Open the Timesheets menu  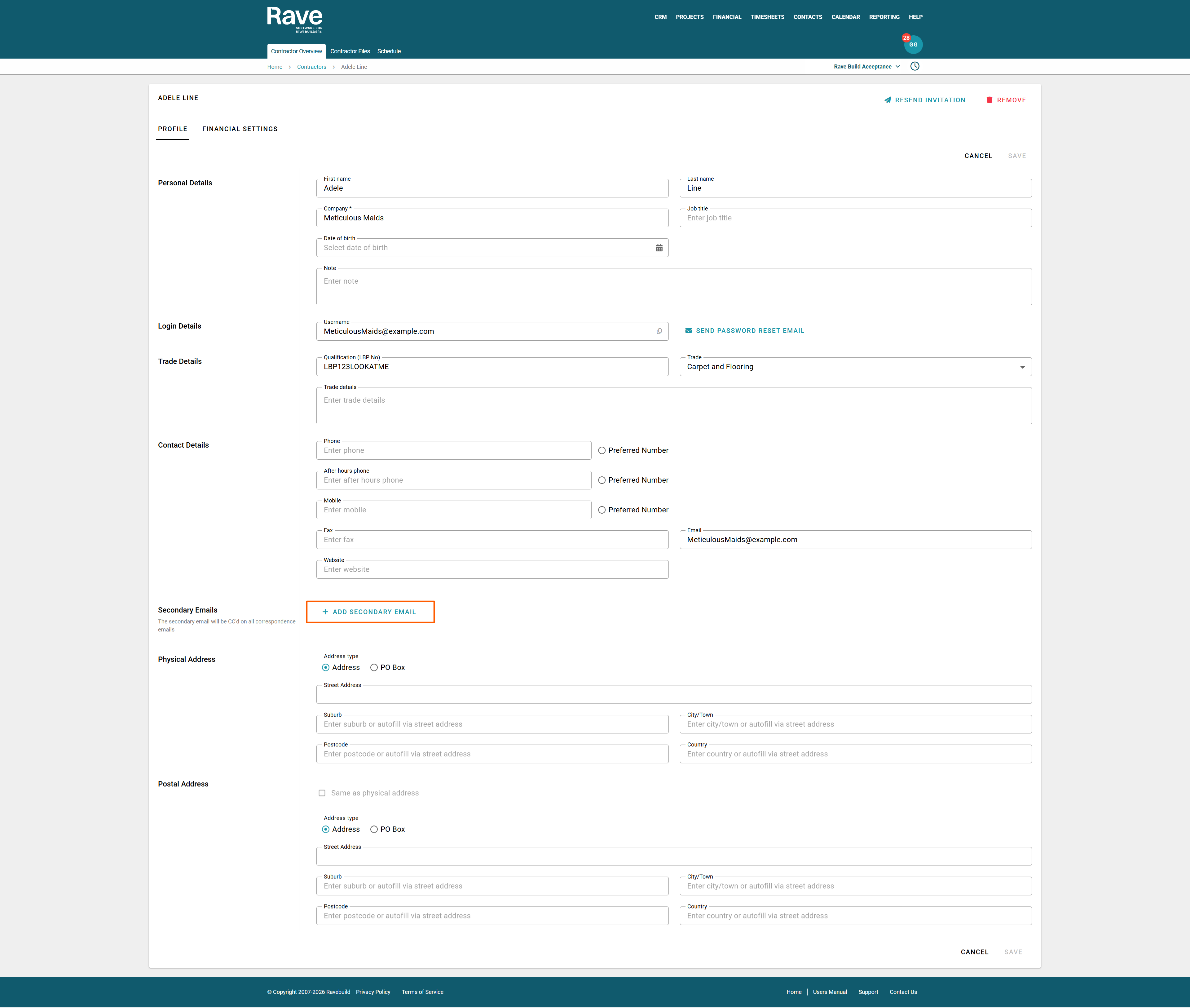click(x=767, y=17)
